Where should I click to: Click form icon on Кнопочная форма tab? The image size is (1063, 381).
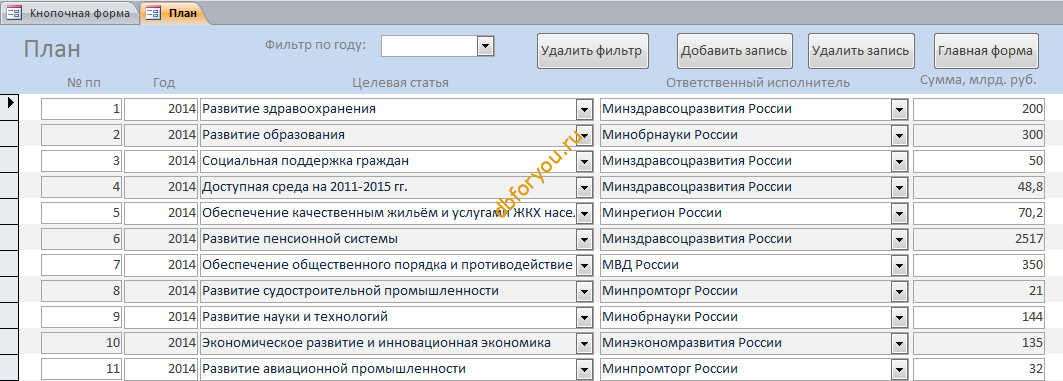click(x=14, y=13)
